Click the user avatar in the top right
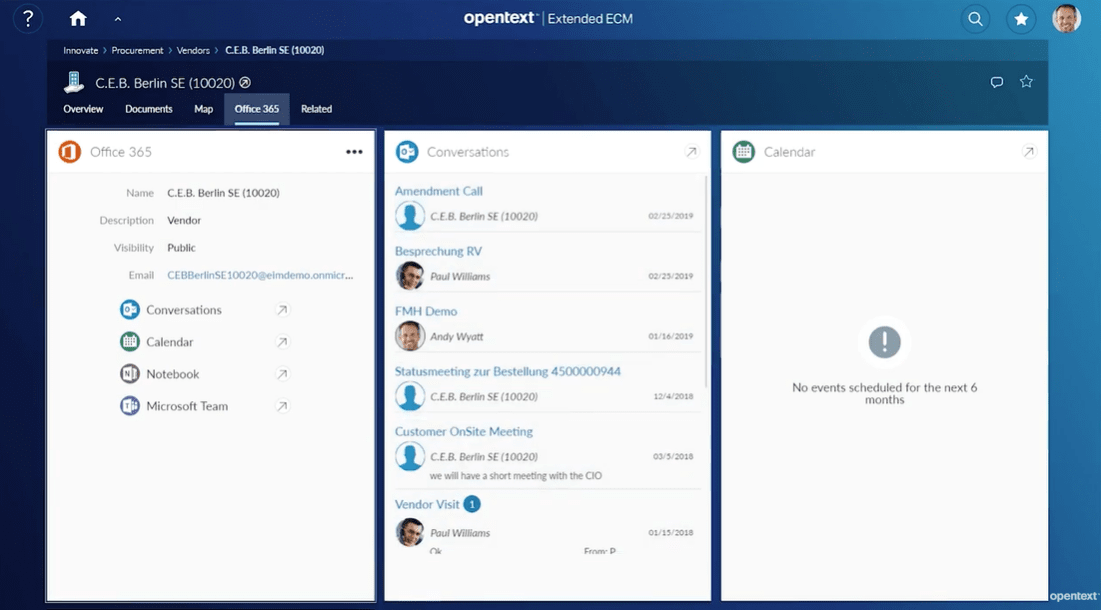Viewport: 1101px width, 610px height. coord(1066,18)
